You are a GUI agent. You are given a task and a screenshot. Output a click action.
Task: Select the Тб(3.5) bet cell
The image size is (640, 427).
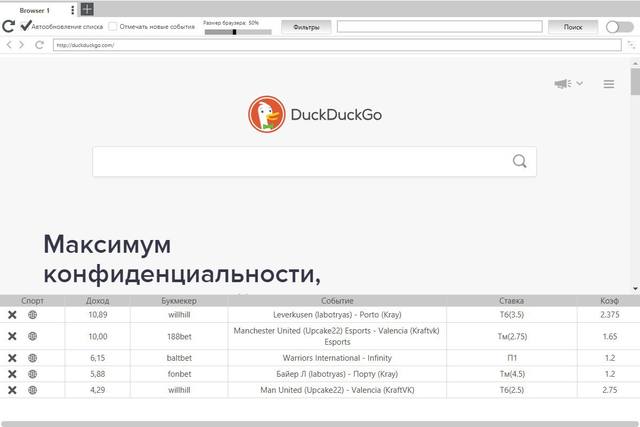click(x=511, y=315)
